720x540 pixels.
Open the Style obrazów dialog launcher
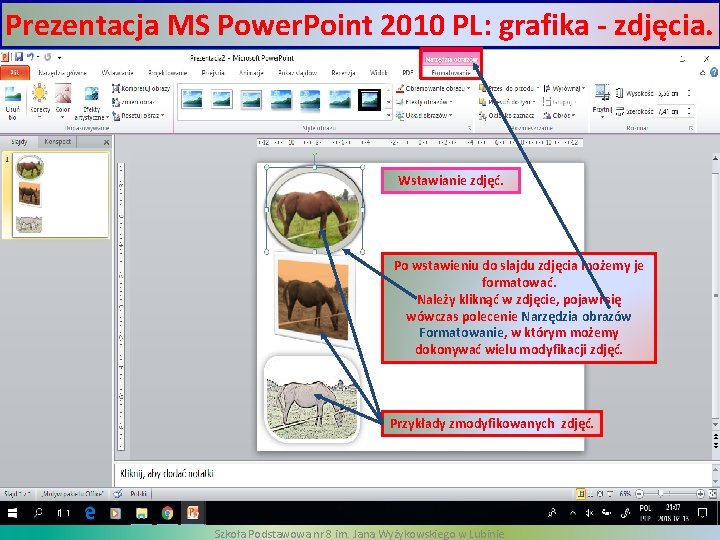(469, 129)
